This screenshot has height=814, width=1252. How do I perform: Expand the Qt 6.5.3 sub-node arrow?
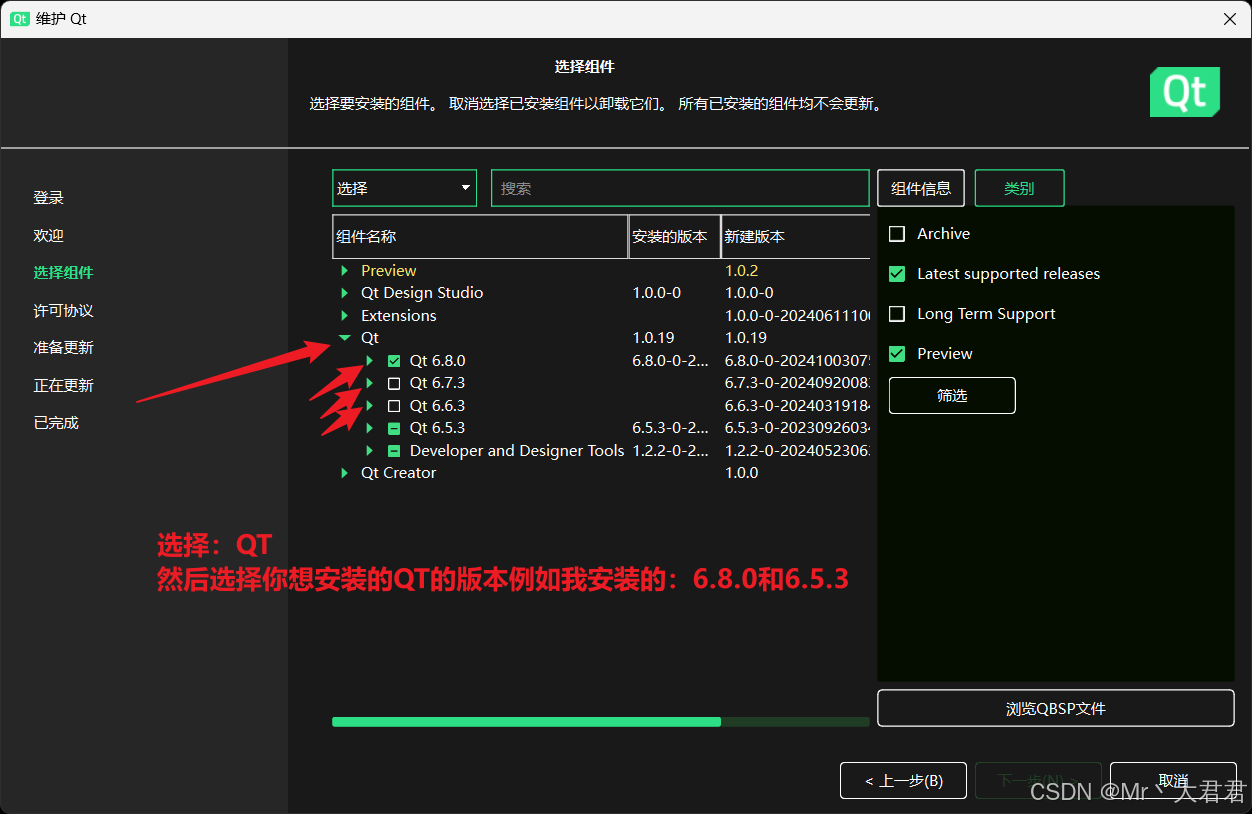point(370,428)
